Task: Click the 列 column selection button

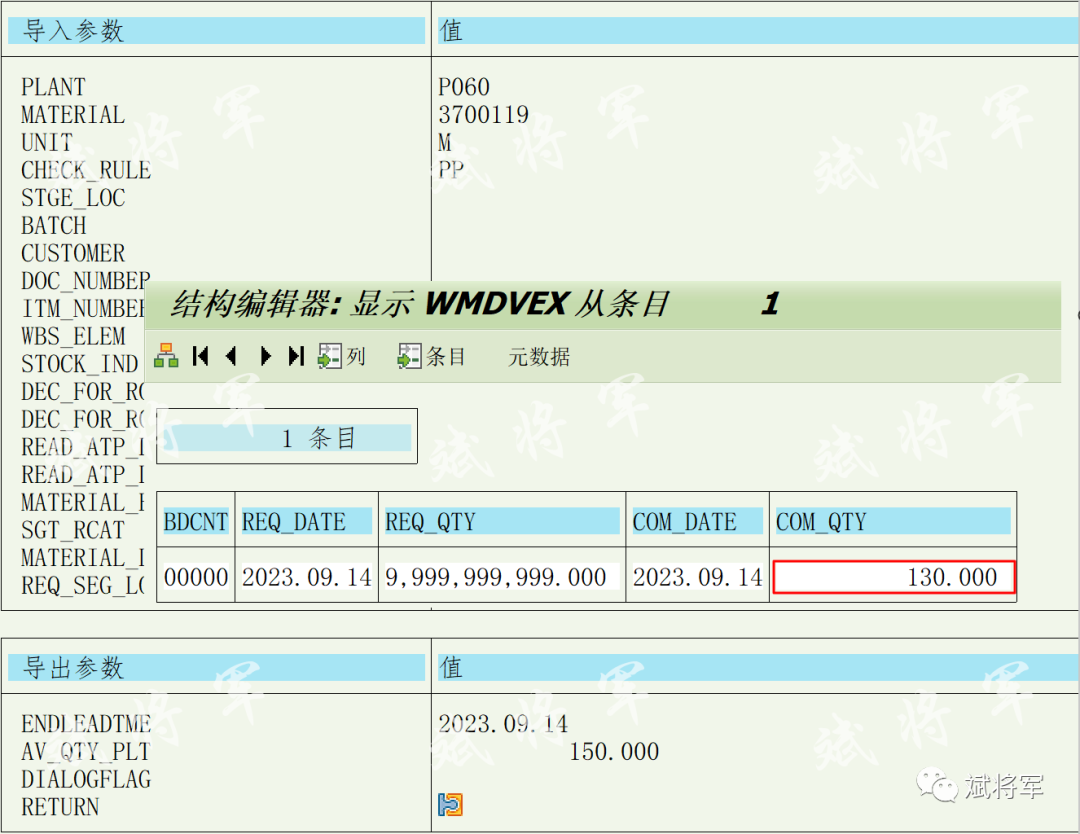Action: (341, 356)
